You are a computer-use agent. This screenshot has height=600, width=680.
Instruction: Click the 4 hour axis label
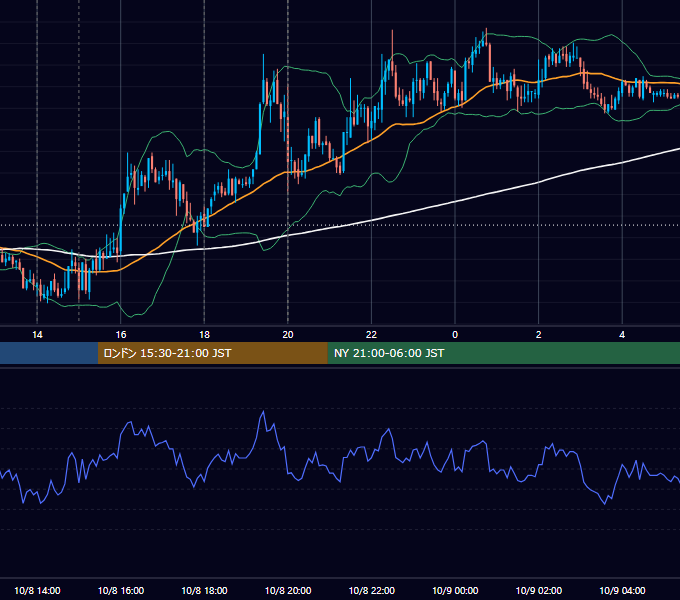pos(622,335)
